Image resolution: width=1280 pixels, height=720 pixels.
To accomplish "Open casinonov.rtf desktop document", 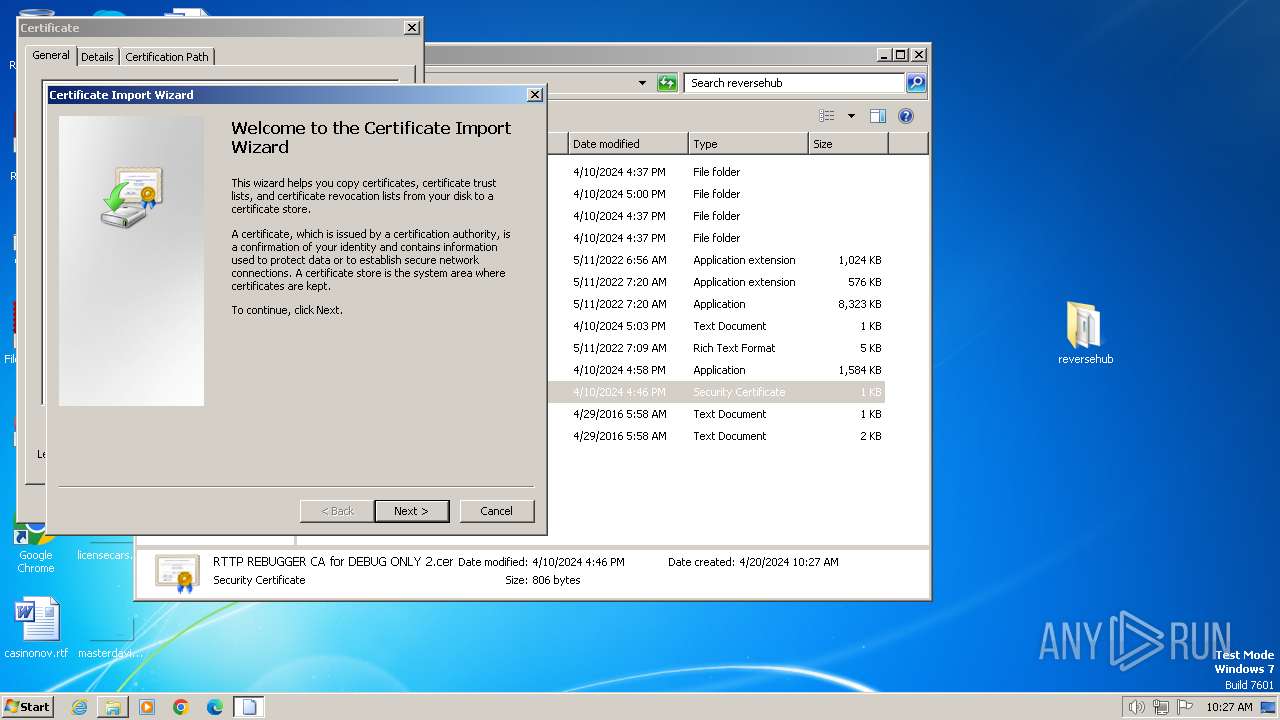I will pyautogui.click(x=36, y=628).
